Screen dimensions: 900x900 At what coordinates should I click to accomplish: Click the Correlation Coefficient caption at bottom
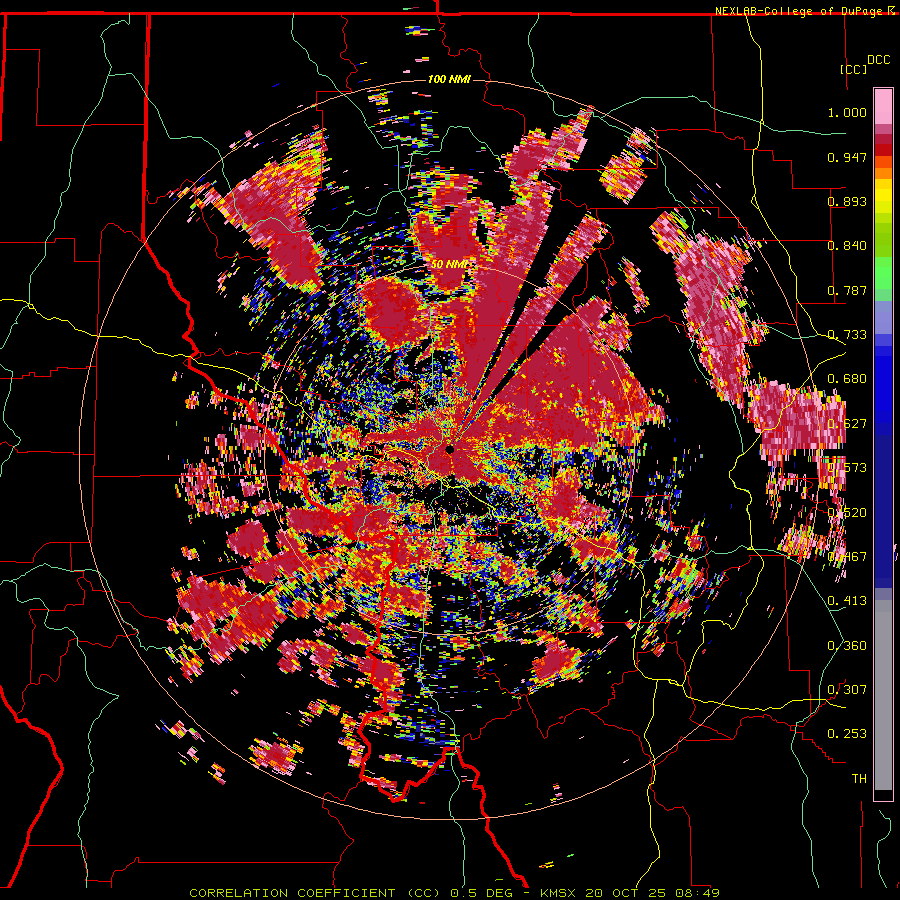454,893
